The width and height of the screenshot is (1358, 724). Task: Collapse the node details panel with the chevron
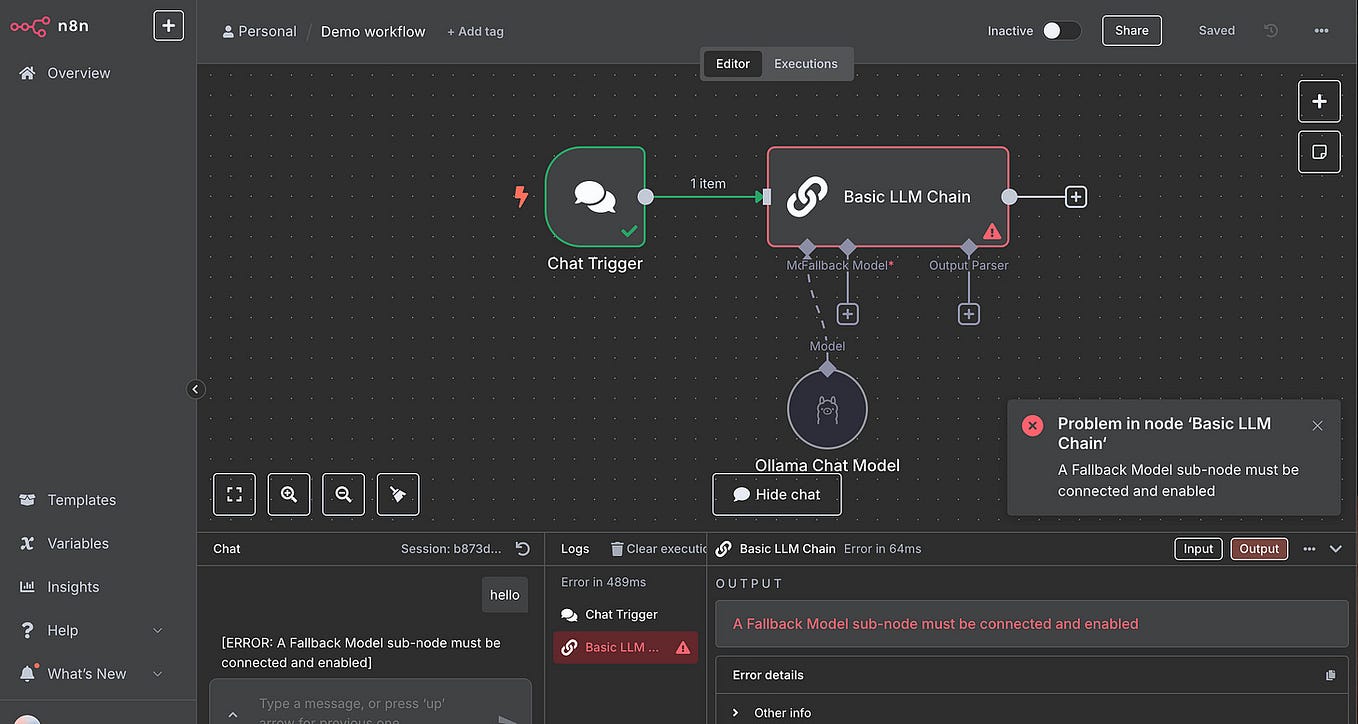1336,548
